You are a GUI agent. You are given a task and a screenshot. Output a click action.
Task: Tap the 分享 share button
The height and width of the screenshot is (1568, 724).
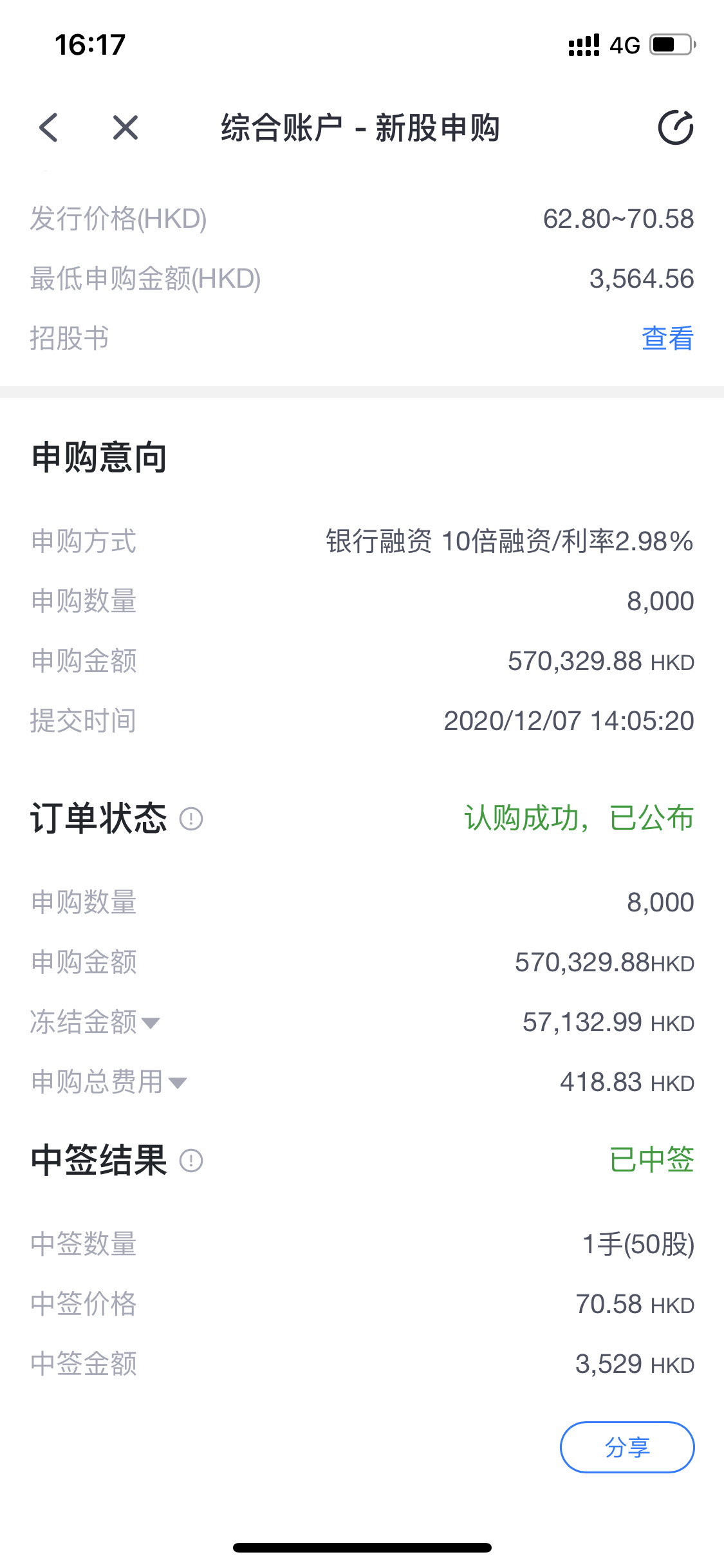[x=627, y=1447]
